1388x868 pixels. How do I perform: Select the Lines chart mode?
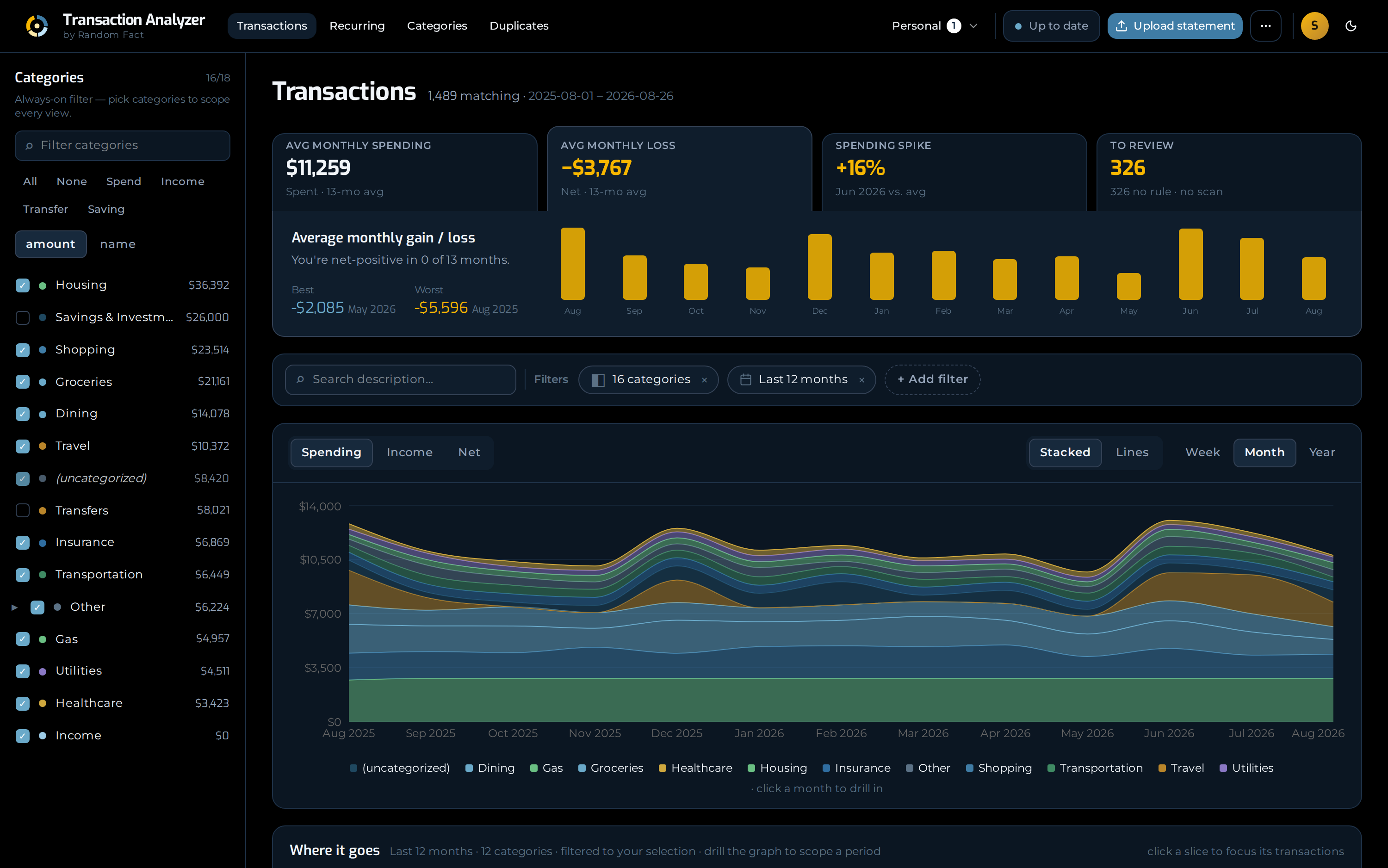[1131, 453]
